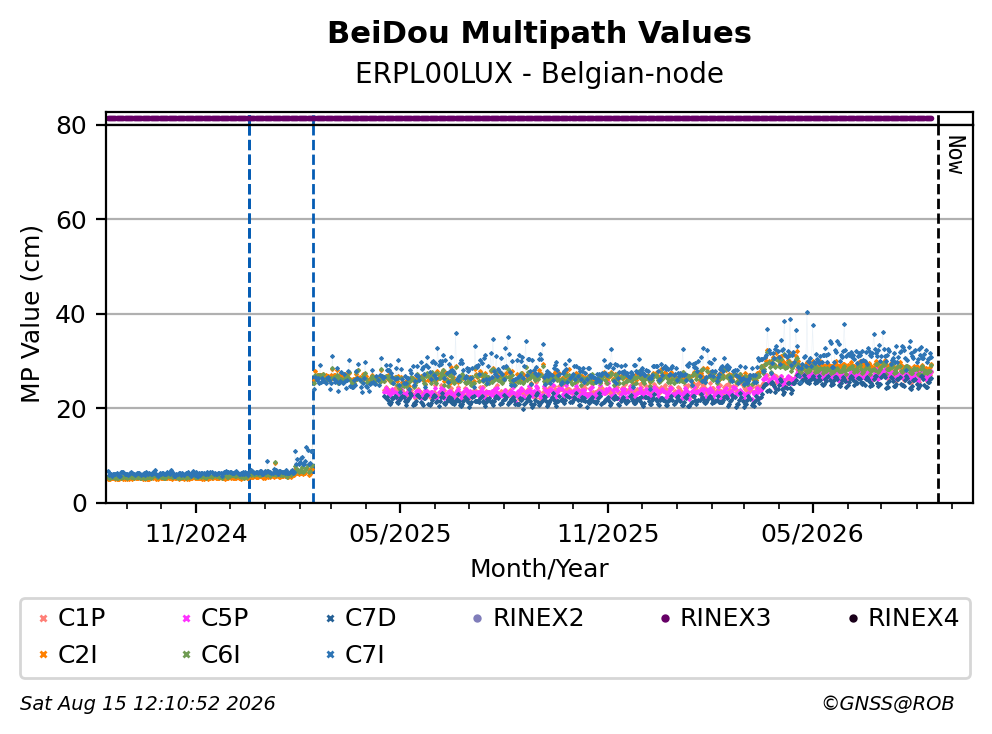Viewport: 992px width, 734px height.
Task: Click the 20 y-axis tick label
Action: point(71,409)
